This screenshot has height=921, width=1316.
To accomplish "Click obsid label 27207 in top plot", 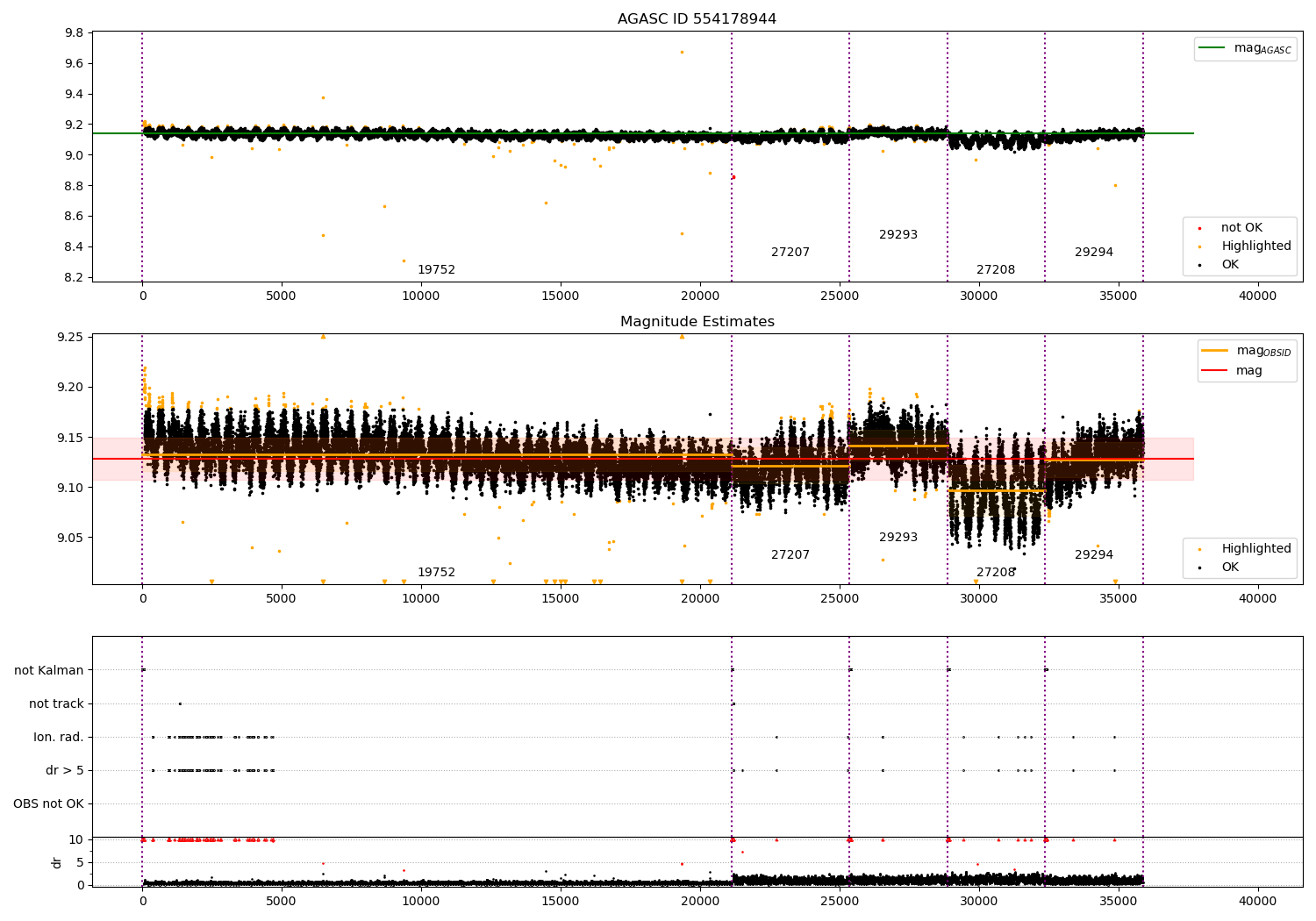I will [x=790, y=253].
